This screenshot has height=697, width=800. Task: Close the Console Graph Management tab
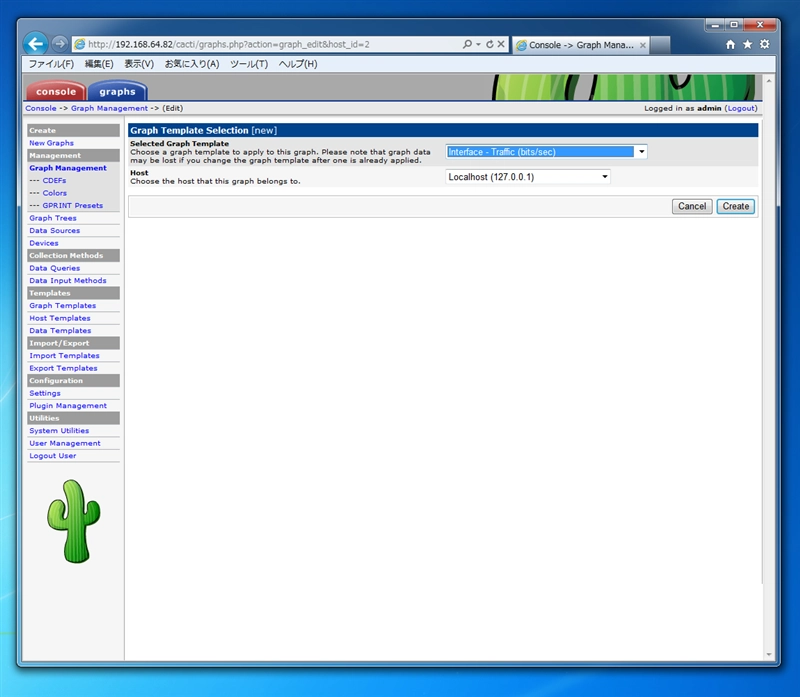click(x=643, y=45)
